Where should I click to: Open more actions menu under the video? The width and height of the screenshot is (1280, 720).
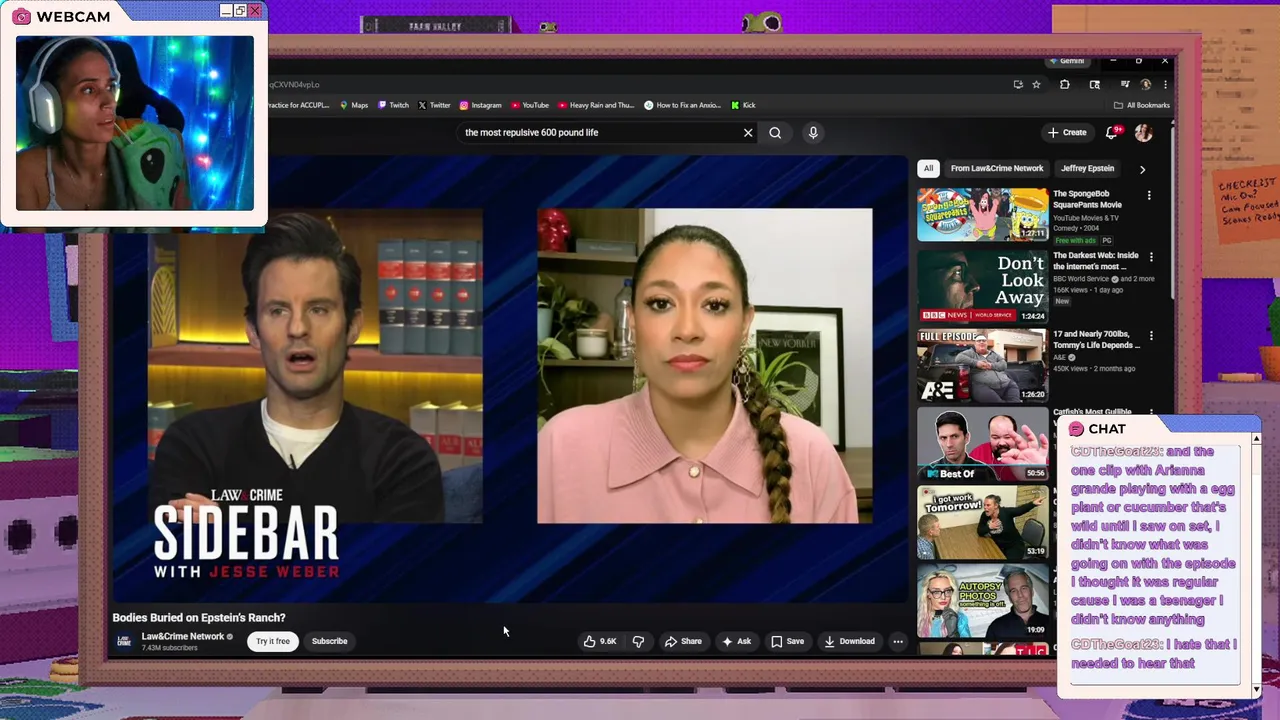(898, 641)
